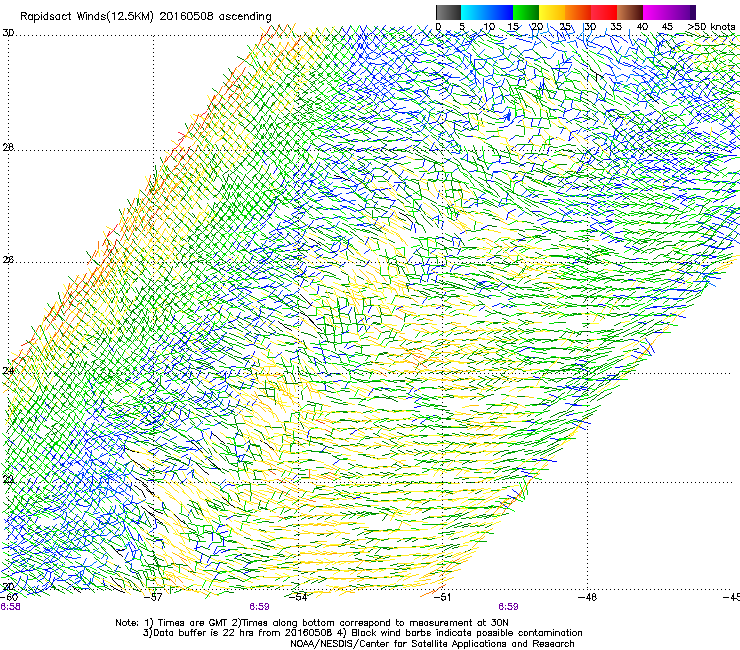Click the legend scale label "35"
Image resolution: width=740 pixels, height=650 pixels.
[x=616, y=26]
